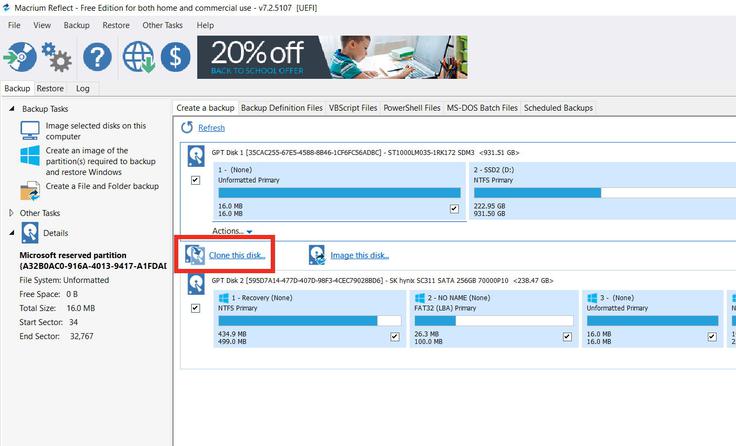Click the Image this disk link

360,255
